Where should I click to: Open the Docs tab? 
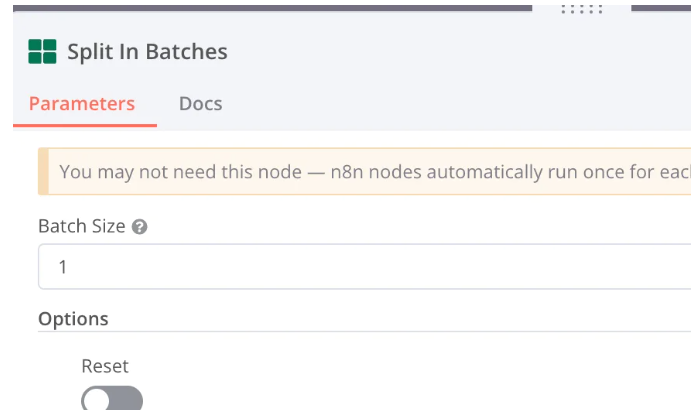click(x=200, y=104)
